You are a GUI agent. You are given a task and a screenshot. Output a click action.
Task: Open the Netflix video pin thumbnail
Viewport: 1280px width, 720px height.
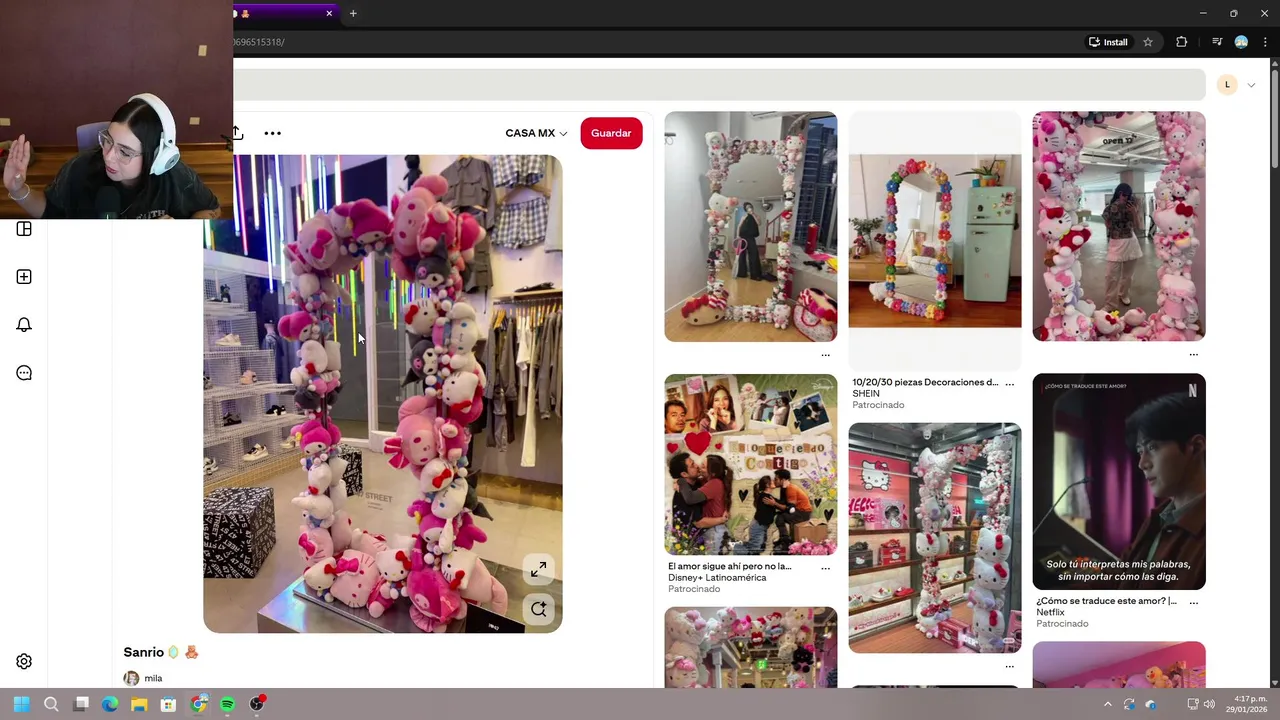(1119, 482)
